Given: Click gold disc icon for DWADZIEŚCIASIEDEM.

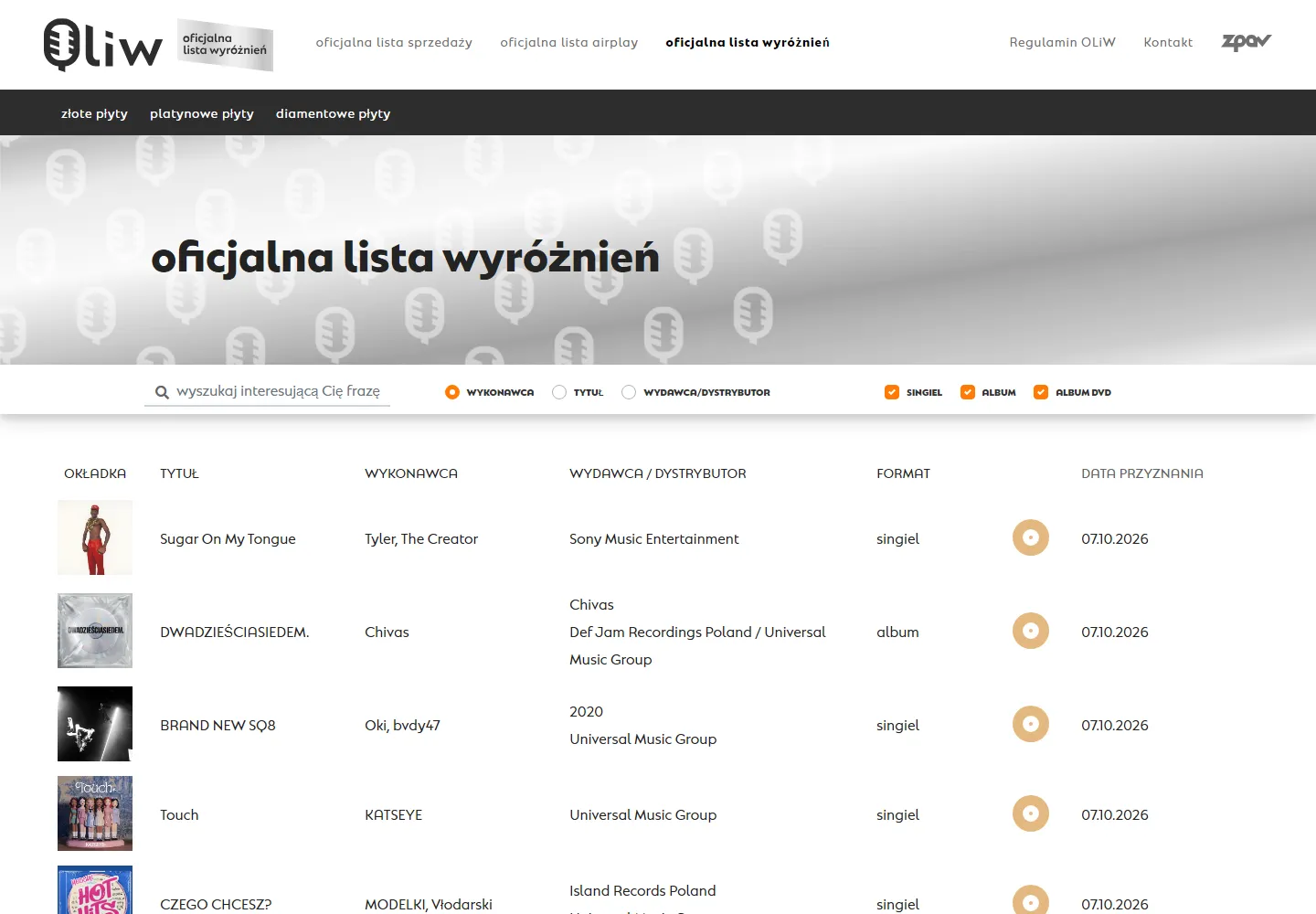Looking at the screenshot, I should tap(1031, 631).
